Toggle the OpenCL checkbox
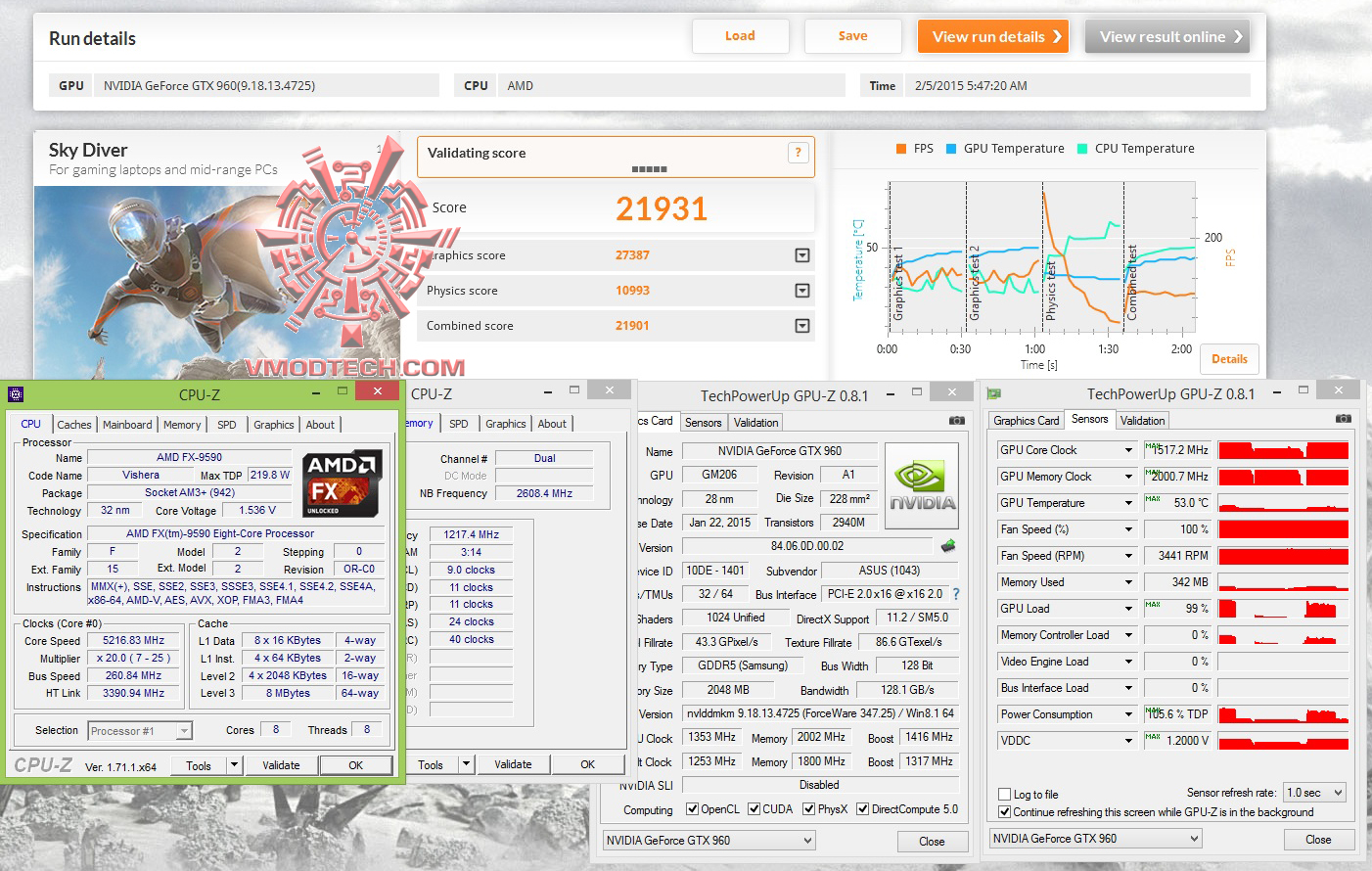 click(x=693, y=809)
